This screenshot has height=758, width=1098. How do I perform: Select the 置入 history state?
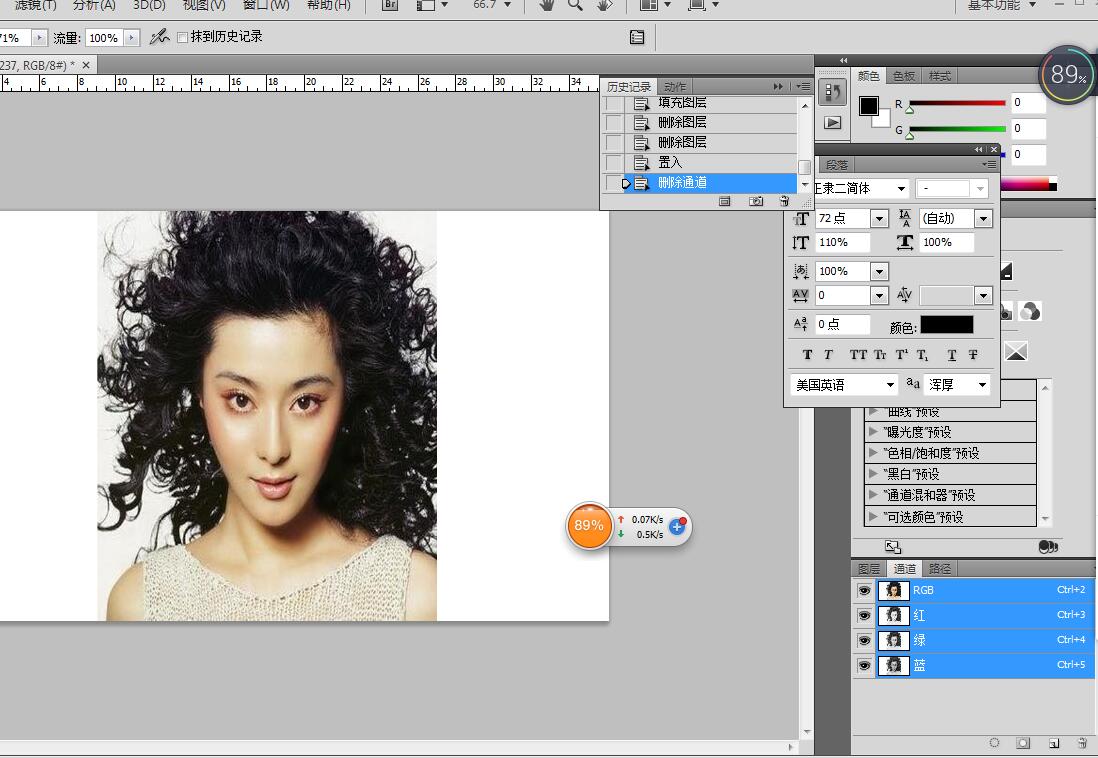pyautogui.click(x=670, y=162)
